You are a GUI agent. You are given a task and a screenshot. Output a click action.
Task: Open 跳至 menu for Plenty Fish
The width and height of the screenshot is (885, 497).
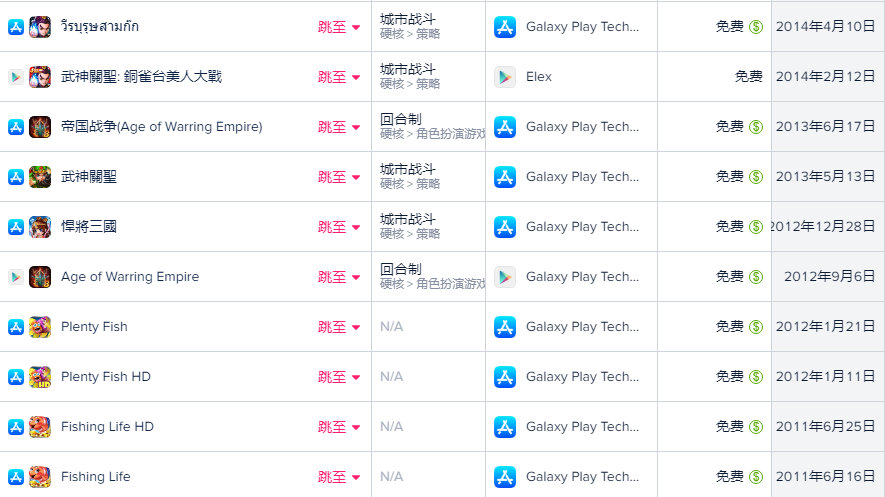[x=339, y=327]
